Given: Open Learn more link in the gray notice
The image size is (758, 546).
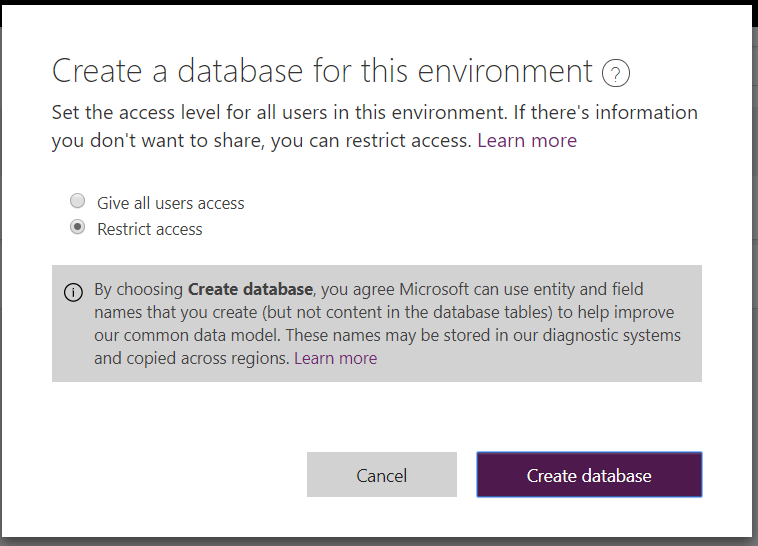Looking at the screenshot, I should pos(335,358).
